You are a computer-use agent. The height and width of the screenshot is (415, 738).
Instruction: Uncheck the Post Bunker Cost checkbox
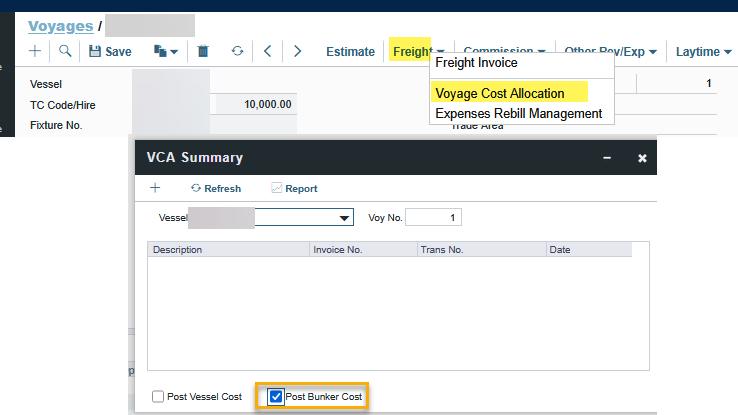pos(276,397)
